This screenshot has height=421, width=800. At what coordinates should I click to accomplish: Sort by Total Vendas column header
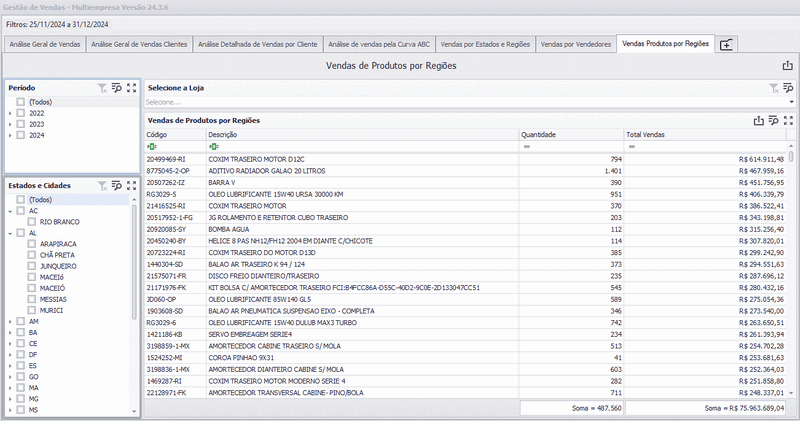pos(706,135)
